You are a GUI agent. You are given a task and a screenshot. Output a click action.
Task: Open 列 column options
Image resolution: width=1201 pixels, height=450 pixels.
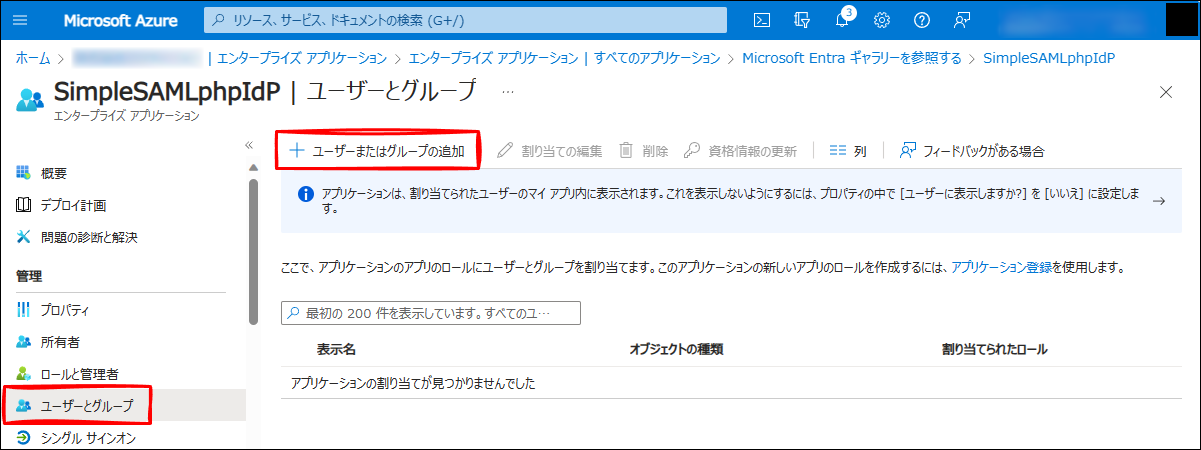pos(848,151)
